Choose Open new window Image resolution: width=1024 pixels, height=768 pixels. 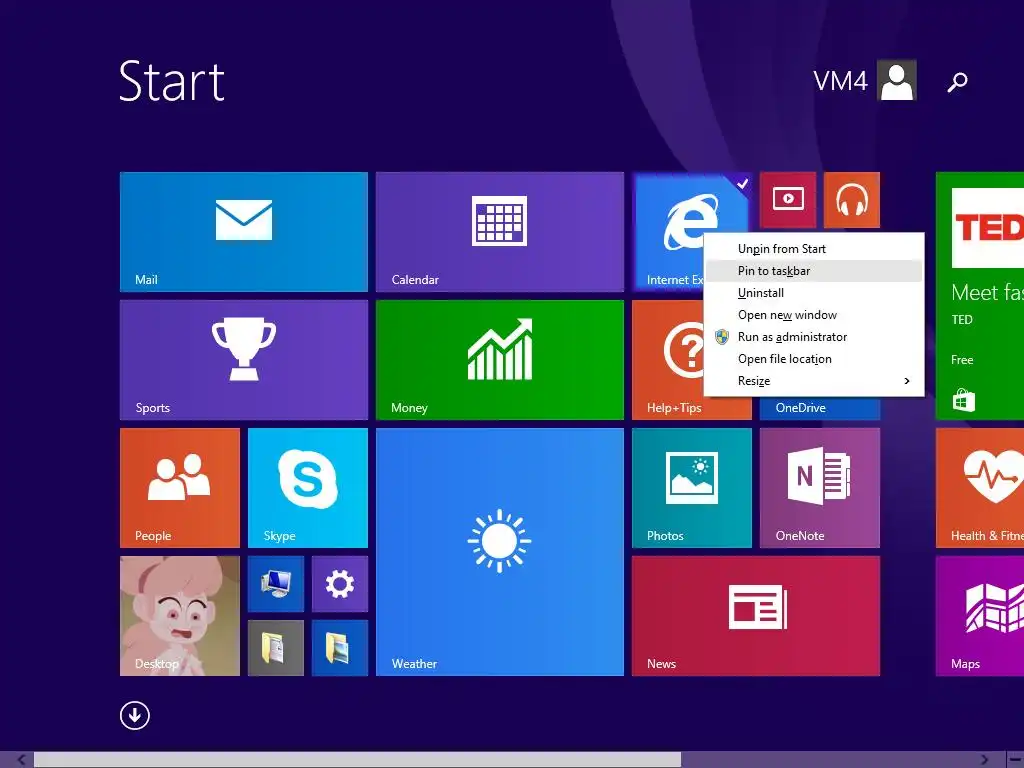pos(814,315)
